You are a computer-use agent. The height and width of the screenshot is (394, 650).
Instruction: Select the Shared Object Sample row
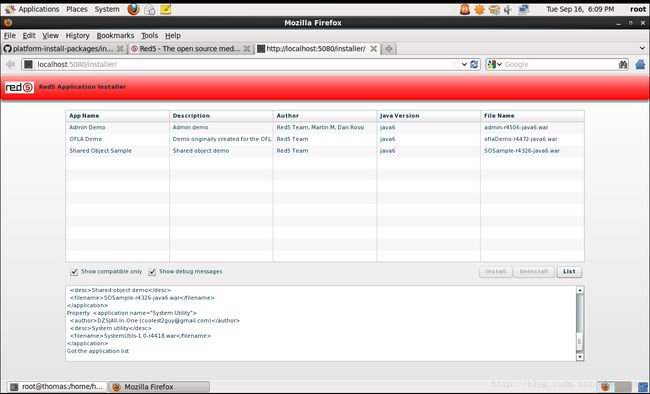coord(325,151)
